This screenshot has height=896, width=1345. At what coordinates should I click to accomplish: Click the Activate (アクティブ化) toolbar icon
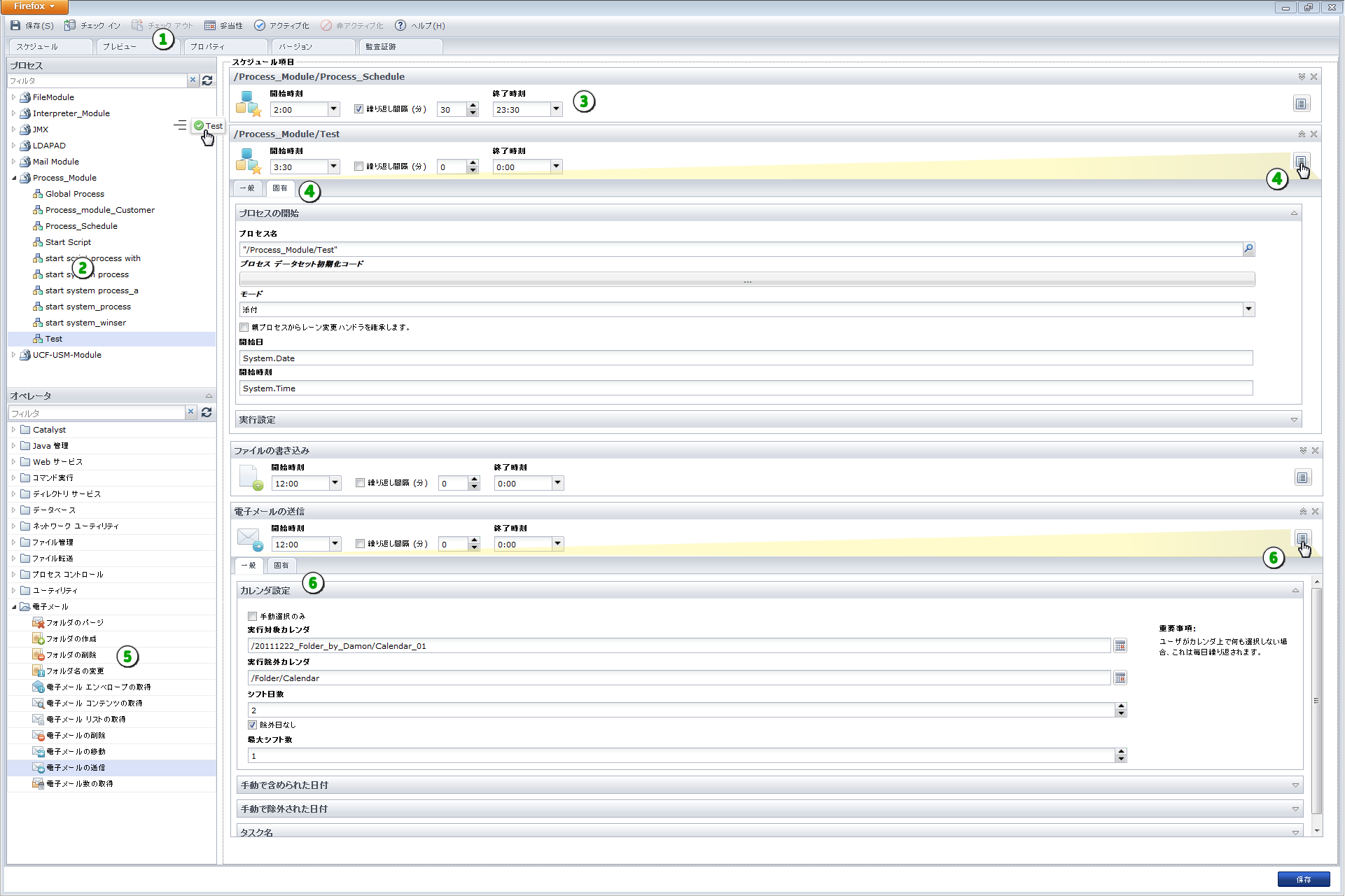260,25
